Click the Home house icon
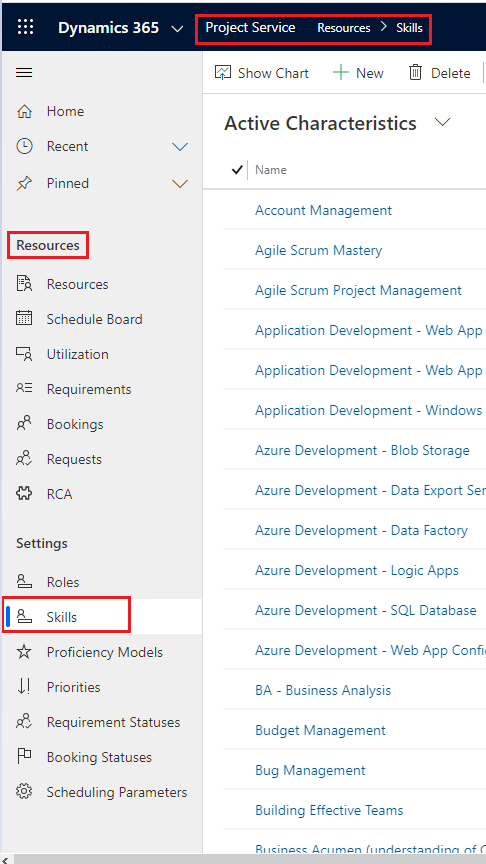 pos(24,111)
